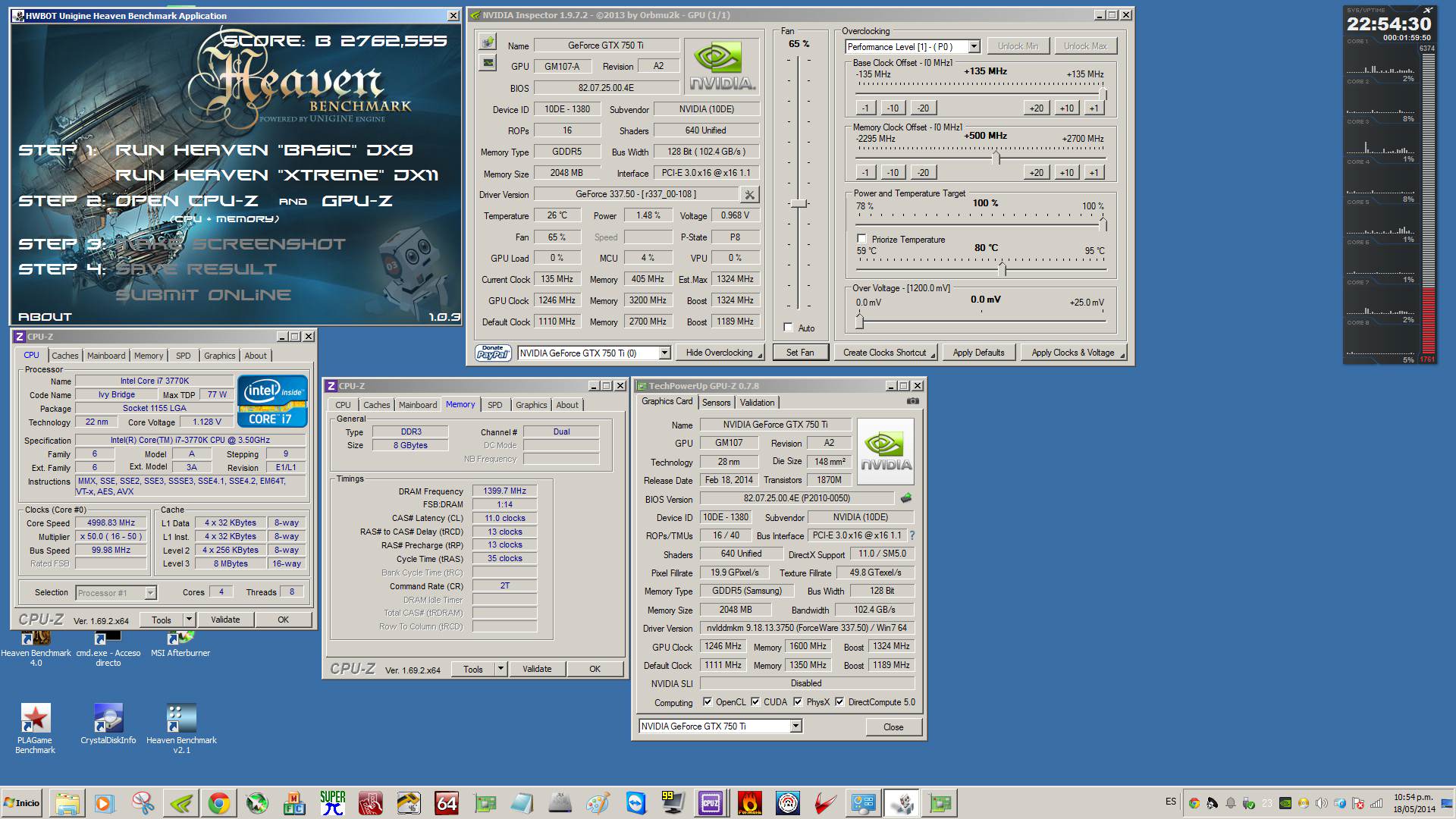Expand the Apply Clocks & Voltage arrow

pyautogui.click(x=1122, y=353)
